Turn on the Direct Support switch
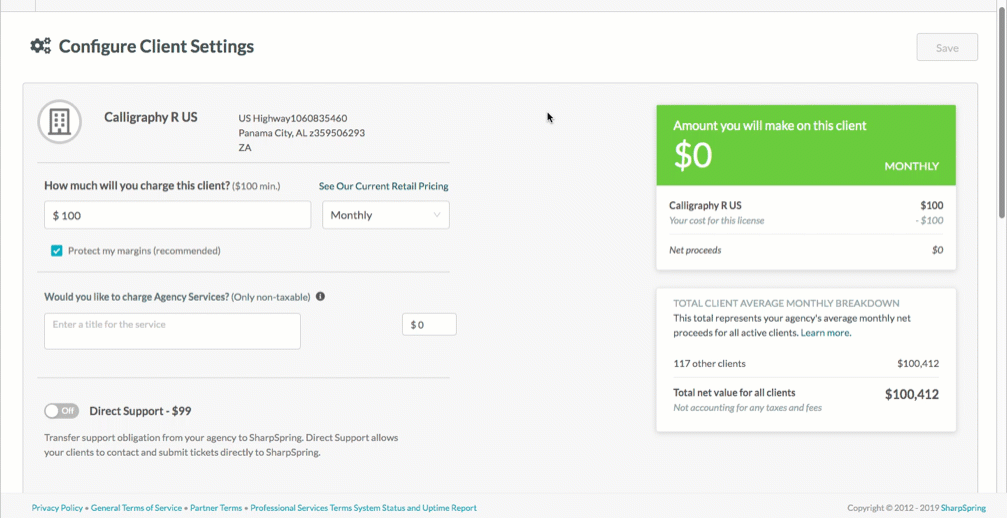This screenshot has width=1007, height=518. 62,411
